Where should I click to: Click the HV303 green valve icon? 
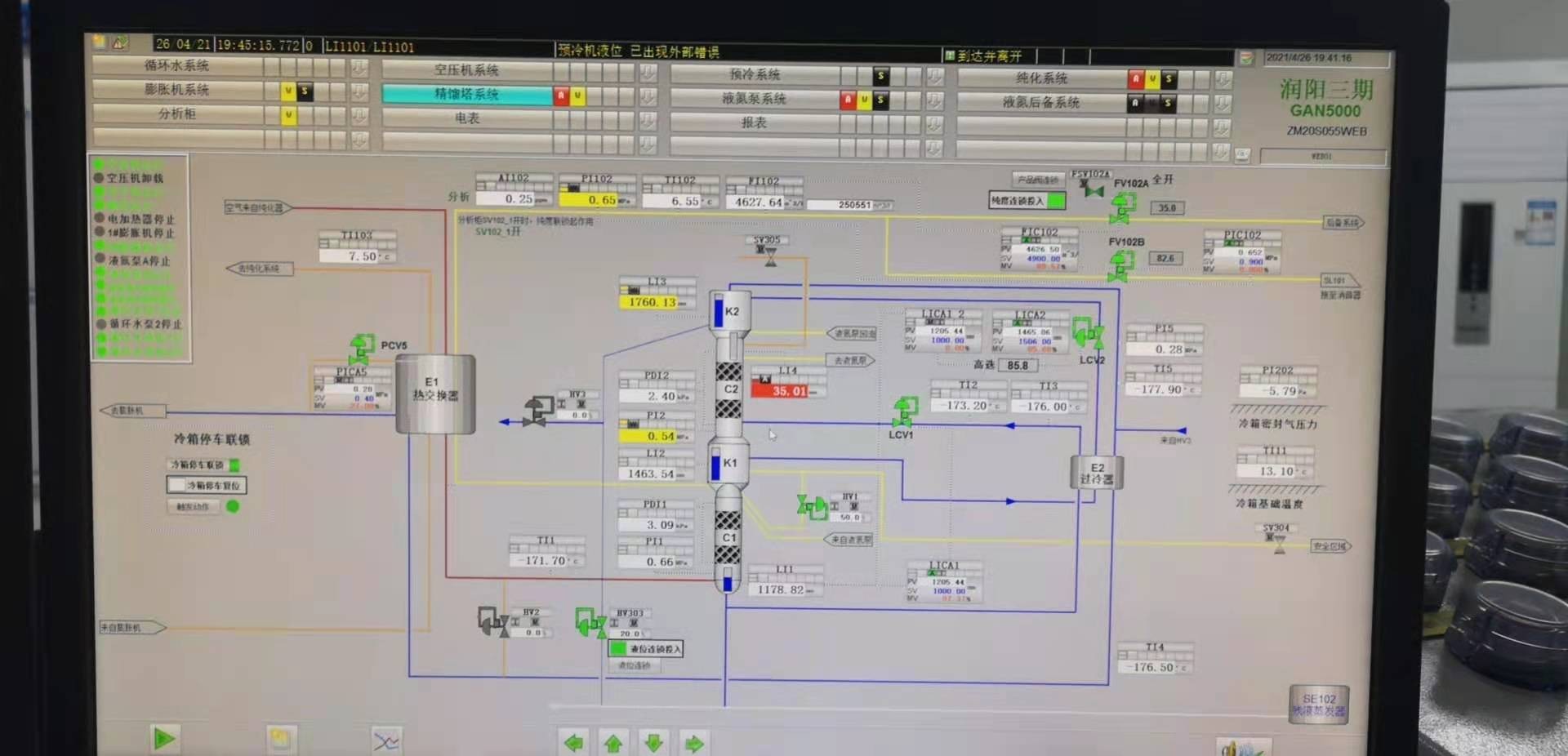point(590,623)
